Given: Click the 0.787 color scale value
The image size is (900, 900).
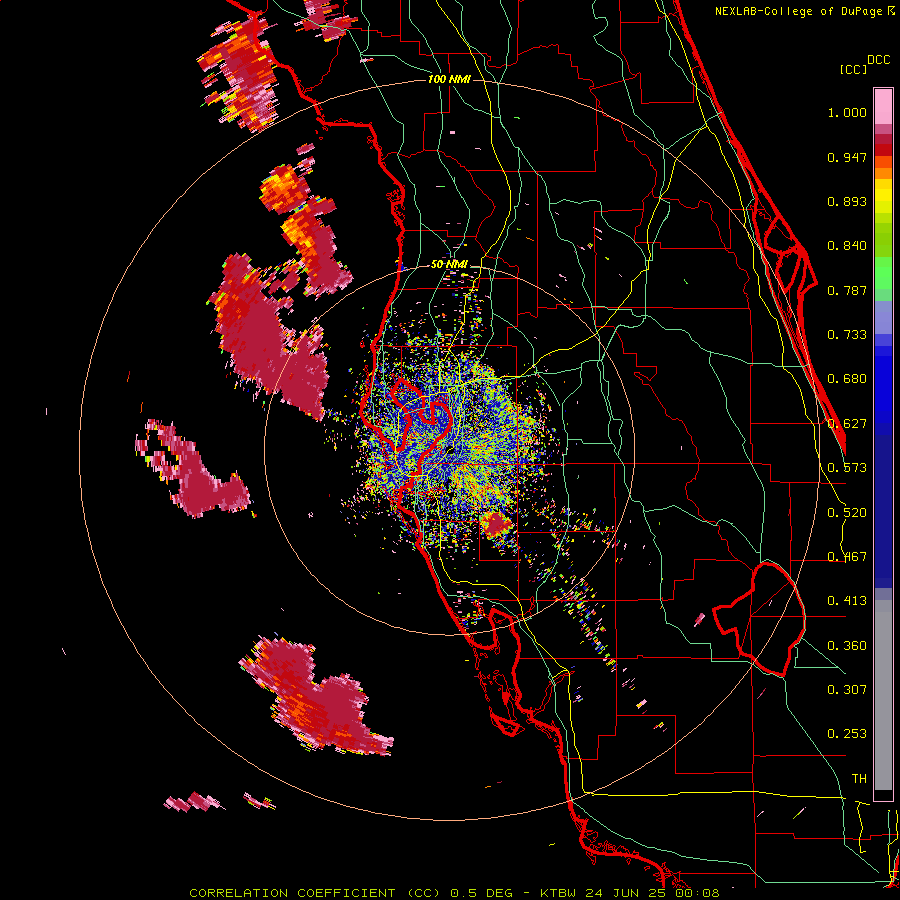Looking at the screenshot, I should click(x=847, y=290).
